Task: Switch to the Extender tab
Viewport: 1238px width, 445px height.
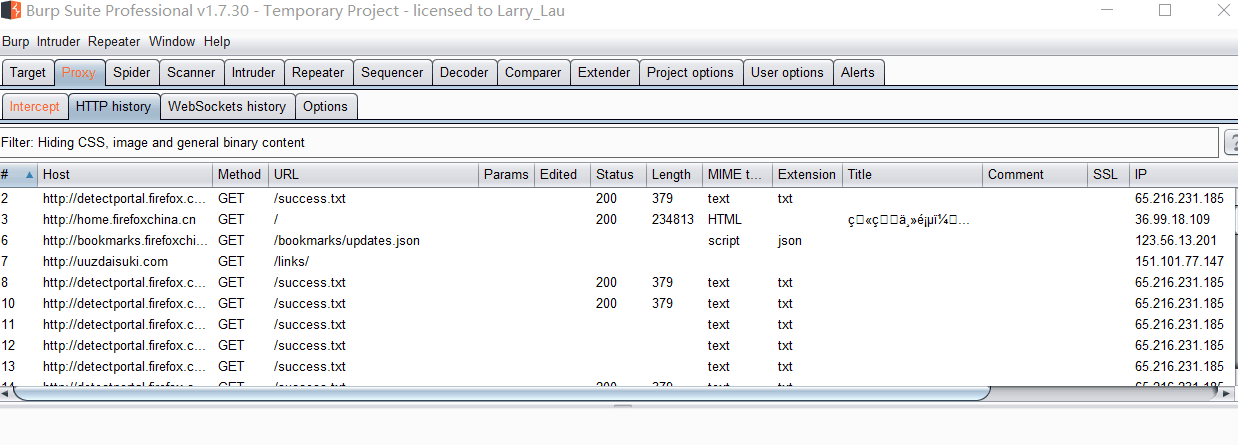Action: [x=604, y=72]
